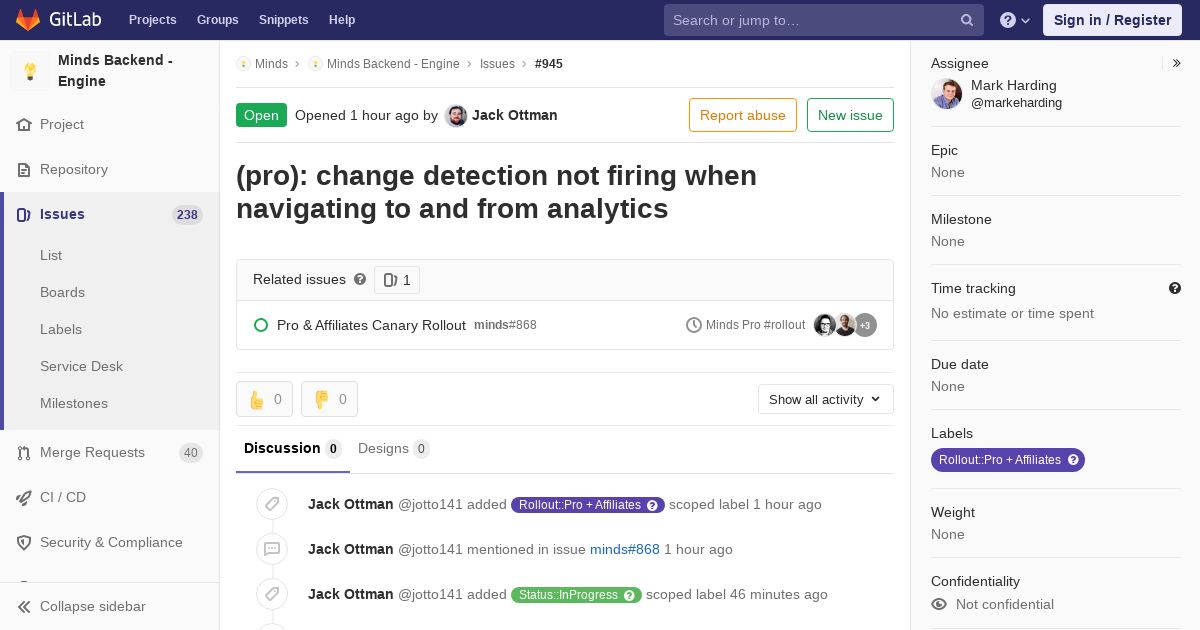Click Sign in / Register button
1200x630 pixels.
tap(1112, 20)
